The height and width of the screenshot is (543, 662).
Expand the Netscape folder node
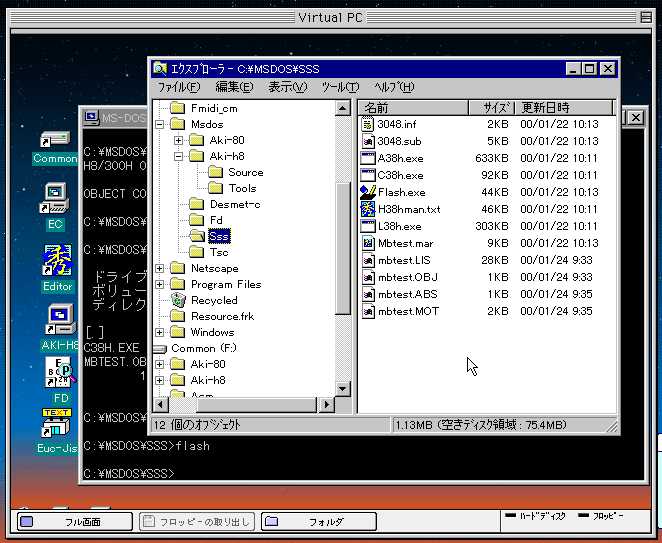click(x=160, y=269)
